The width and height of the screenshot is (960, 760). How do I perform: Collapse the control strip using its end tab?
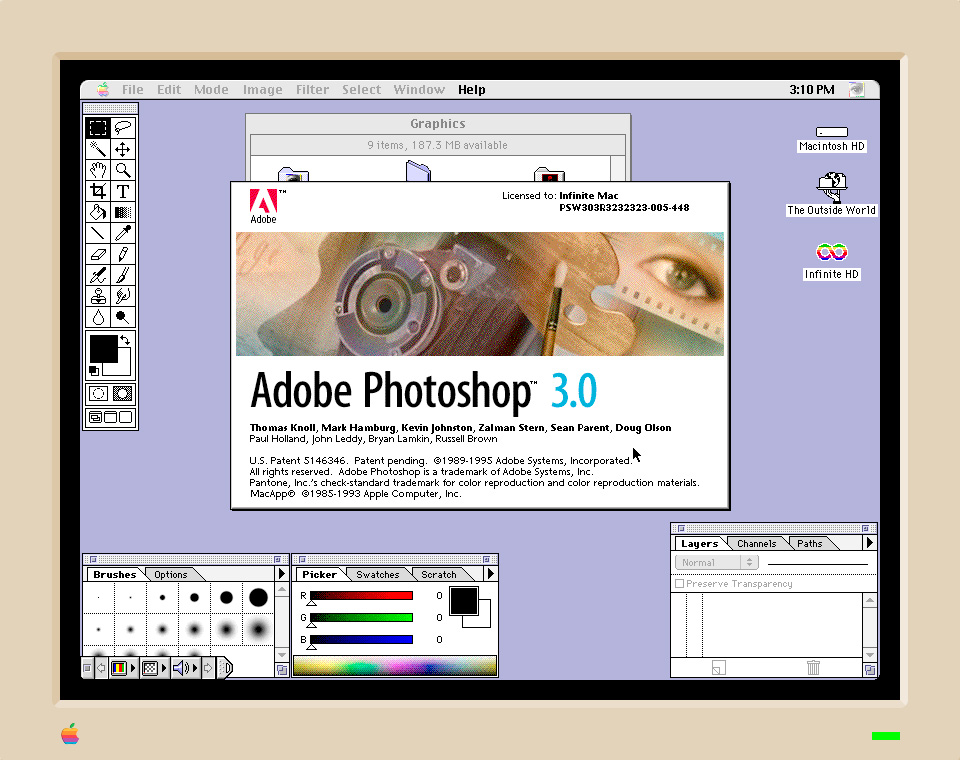226,668
